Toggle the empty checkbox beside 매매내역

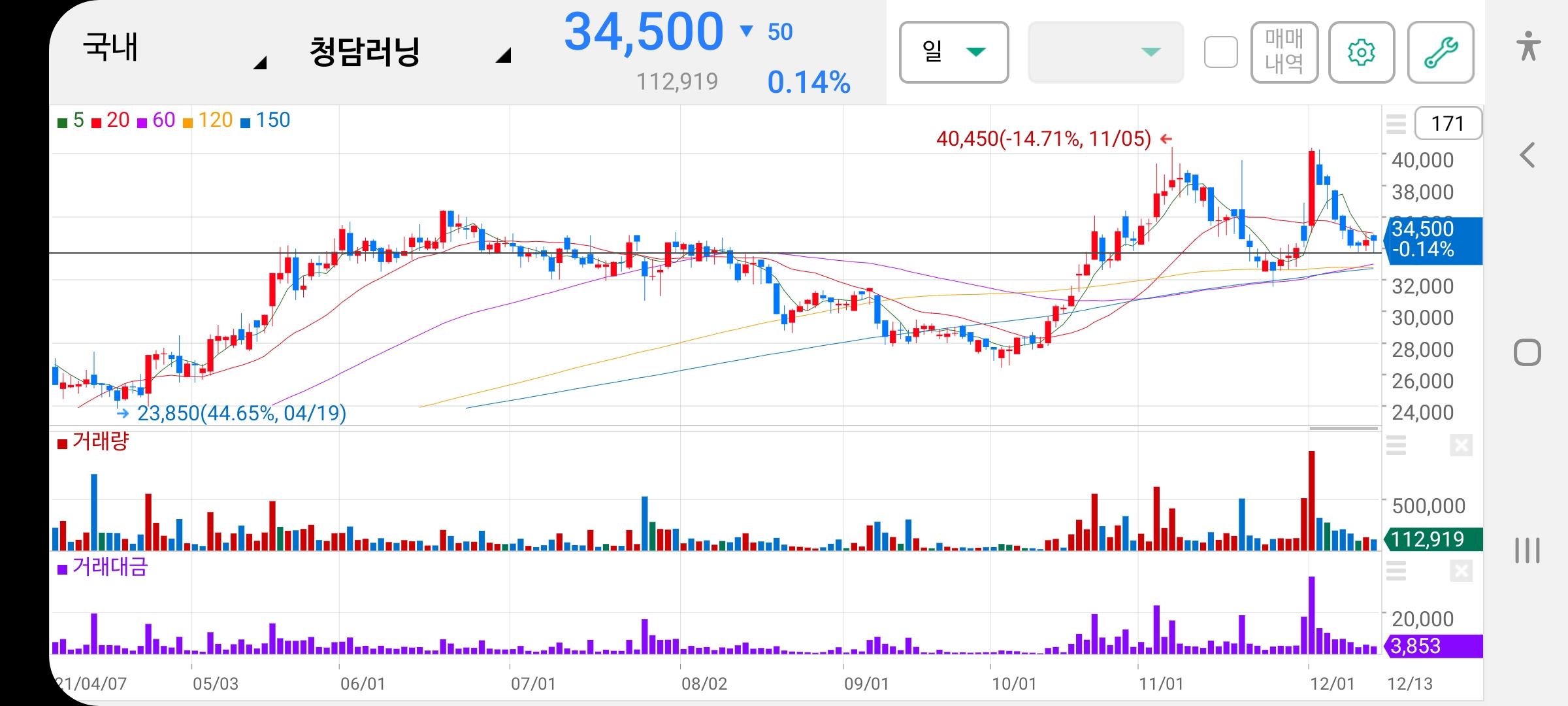pos(1221,52)
